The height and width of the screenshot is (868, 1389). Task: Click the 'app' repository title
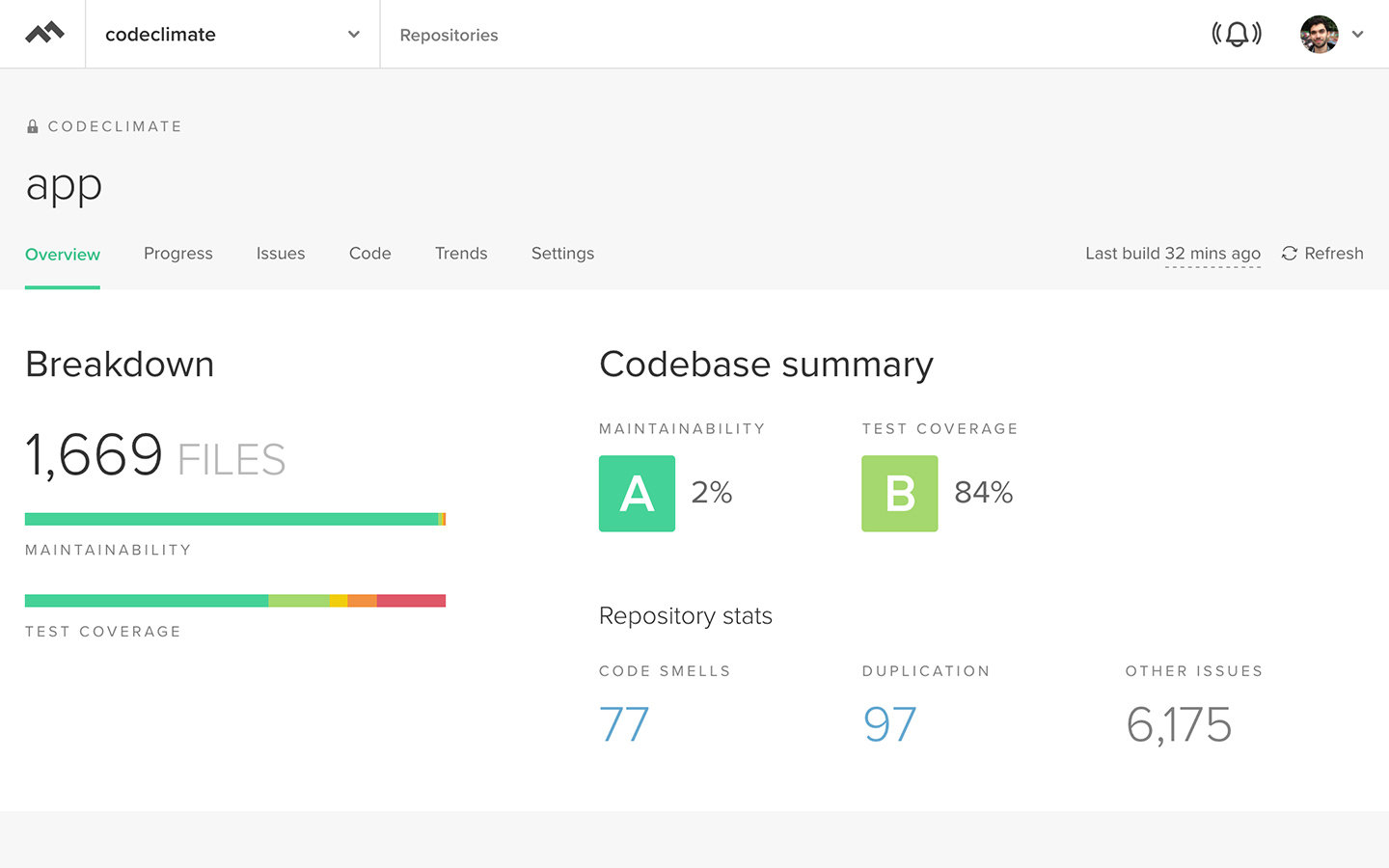pyautogui.click(x=64, y=185)
